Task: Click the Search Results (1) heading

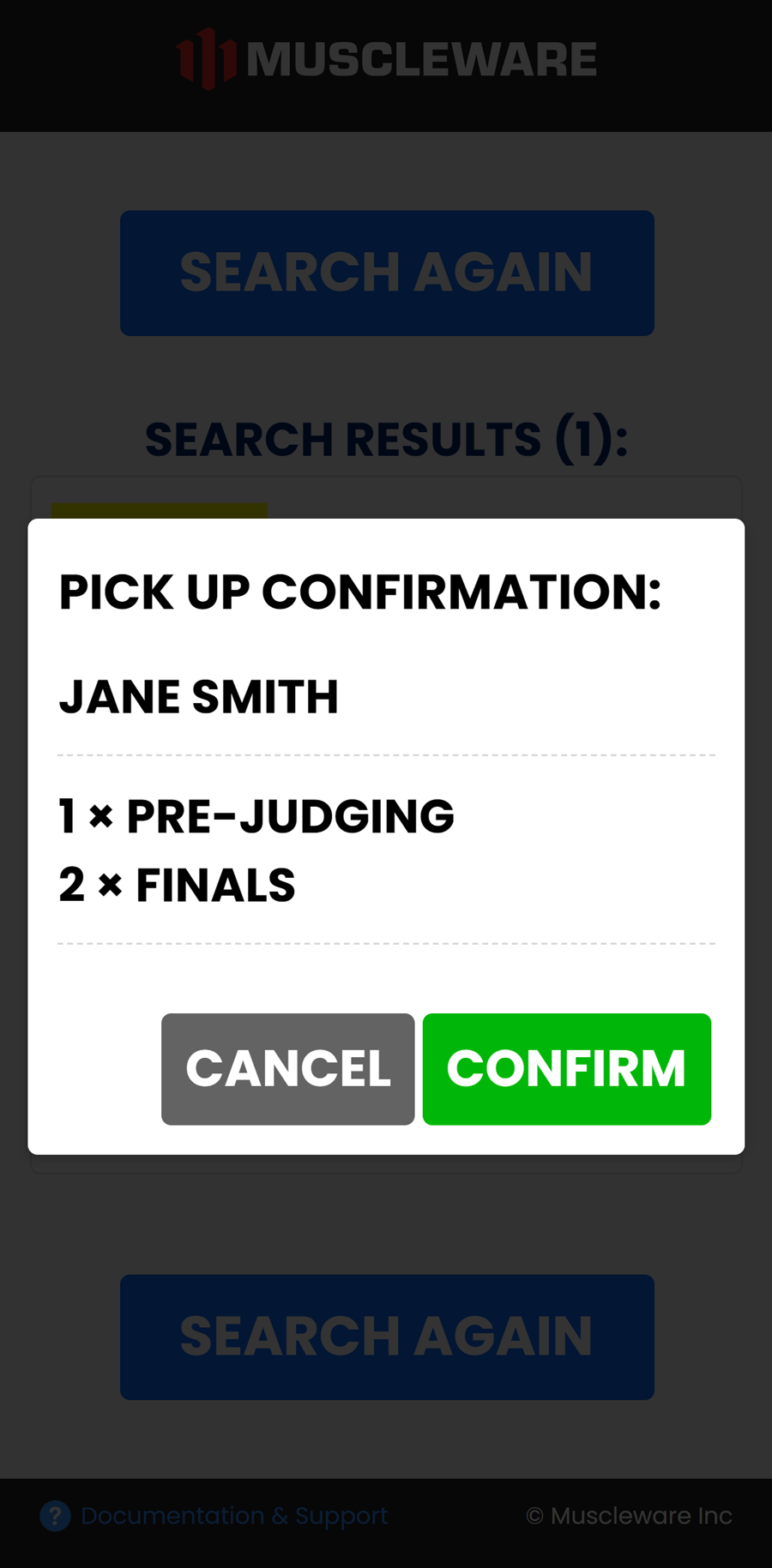Action: (x=386, y=440)
